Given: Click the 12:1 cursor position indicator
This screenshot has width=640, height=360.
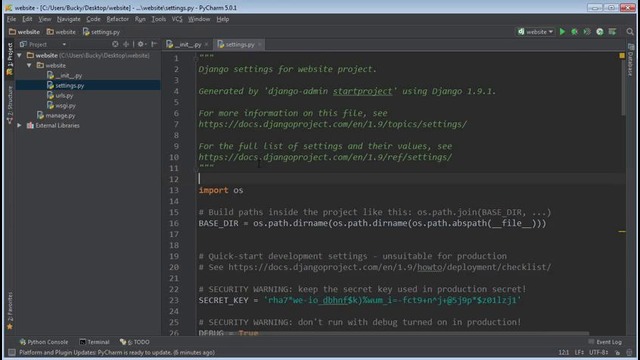Looking at the screenshot, I should point(564,352).
